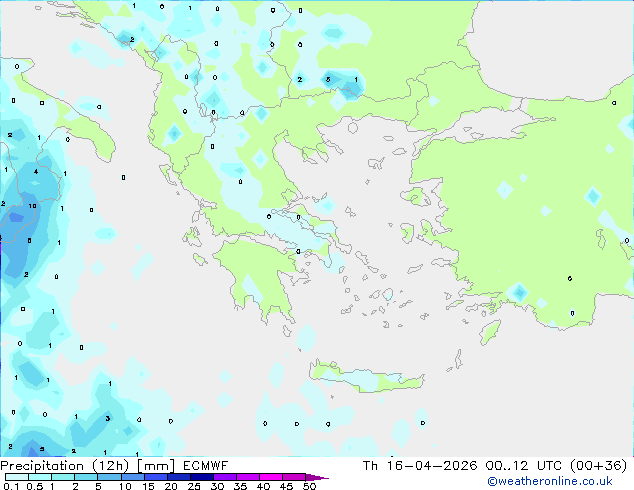This screenshot has height=490, width=634.
Task: Click the over-50 mm legend arrow tip
Action: click(317, 477)
